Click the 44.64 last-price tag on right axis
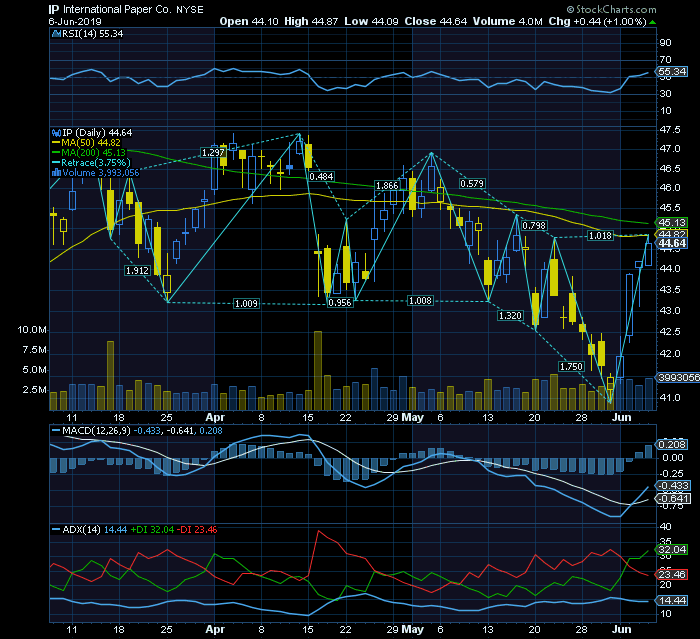Viewport: 700px width, 639px height. (672, 243)
